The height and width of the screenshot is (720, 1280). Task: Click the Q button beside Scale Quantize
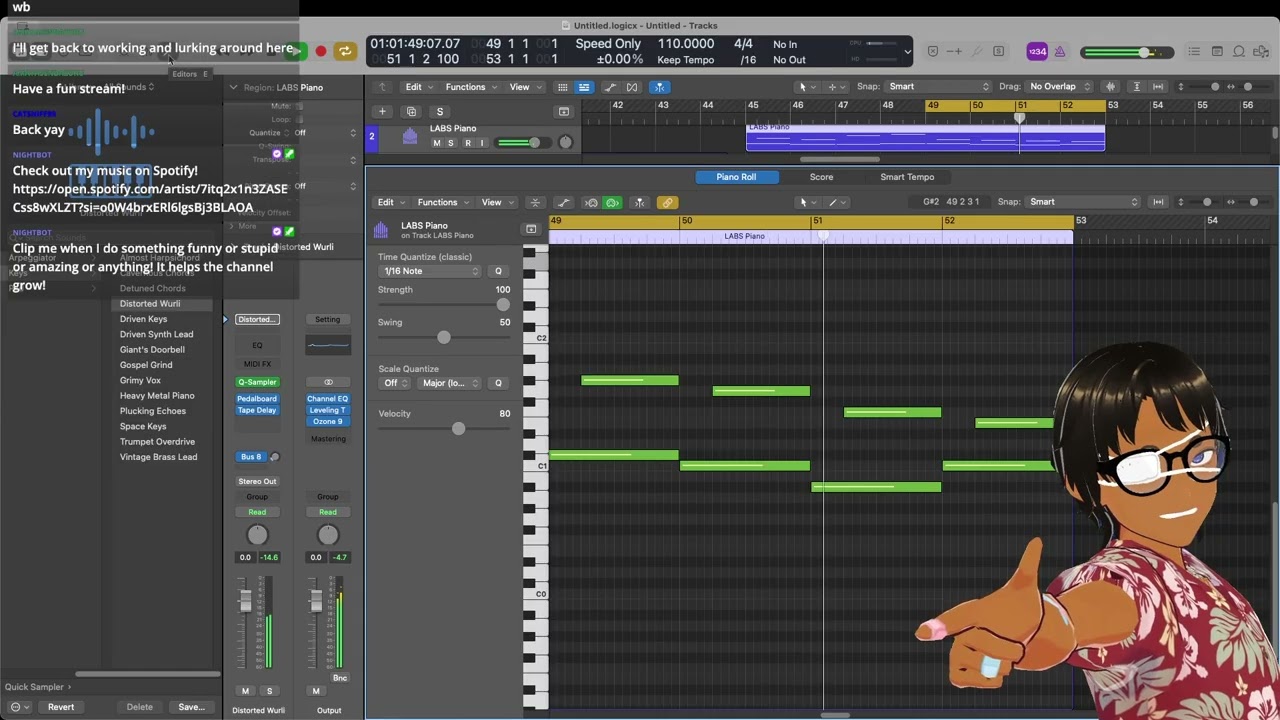click(x=498, y=383)
